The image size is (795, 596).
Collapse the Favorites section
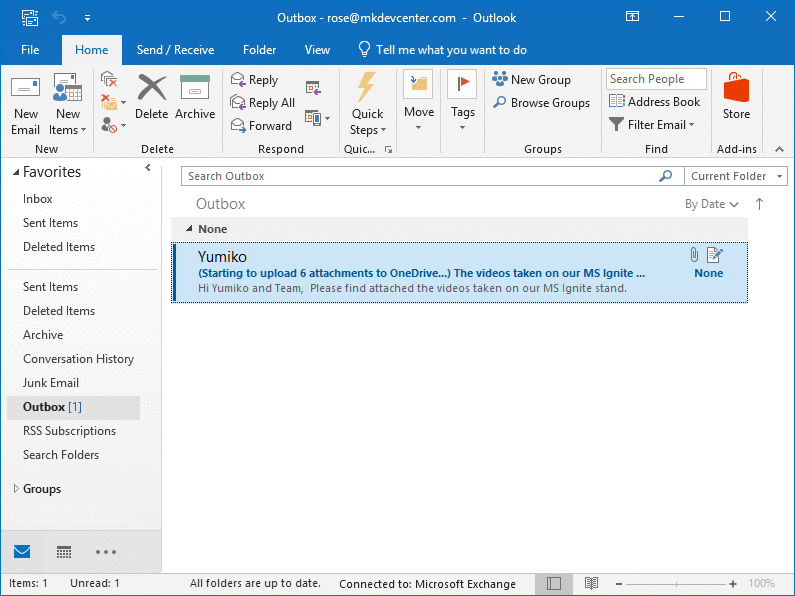pos(16,172)
